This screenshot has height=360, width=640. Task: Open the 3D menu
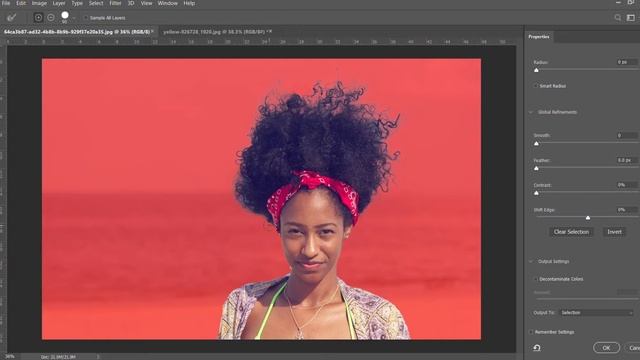[x=131, y=3]
